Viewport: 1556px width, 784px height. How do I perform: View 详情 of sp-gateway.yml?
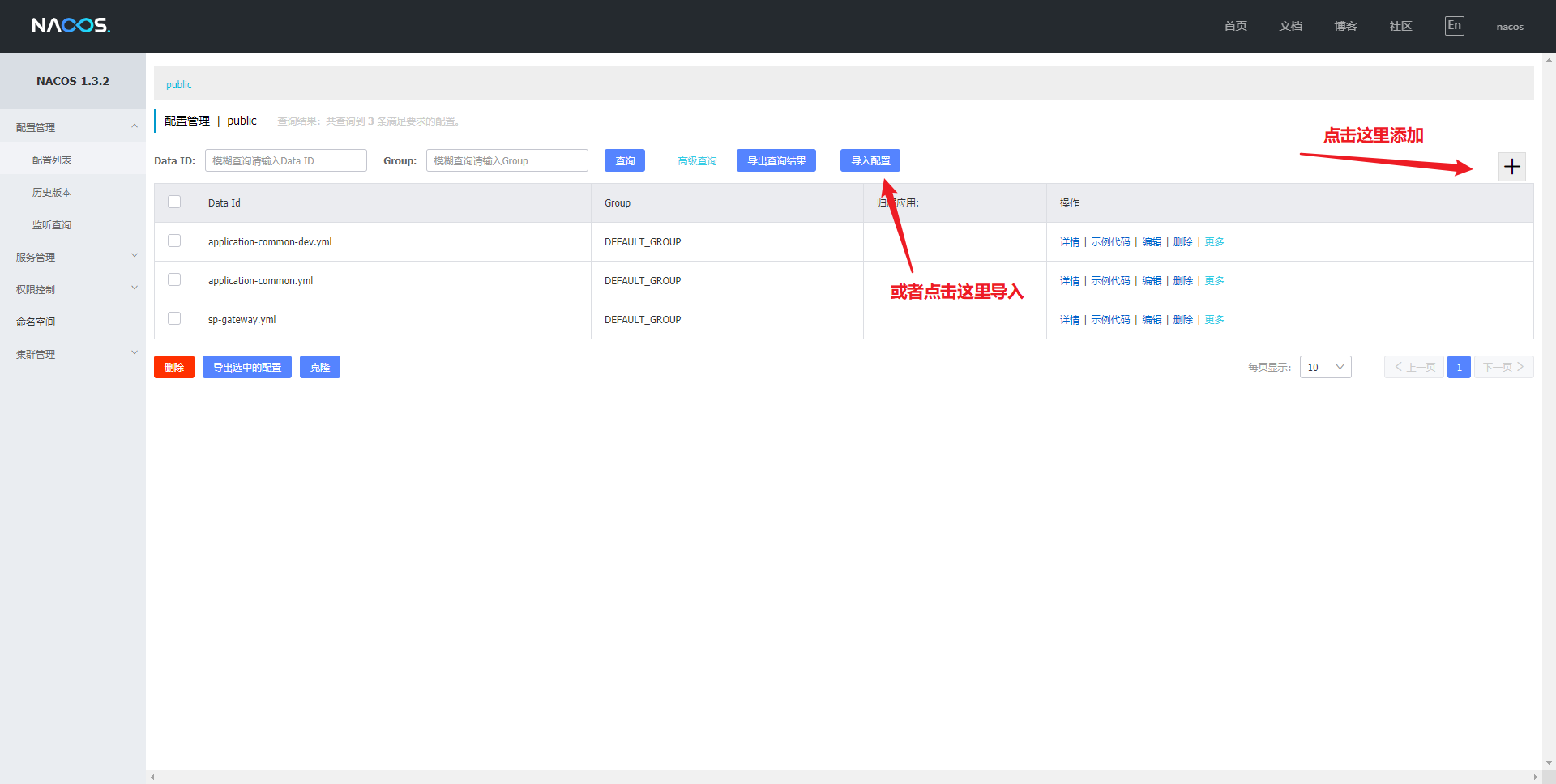click(x=1070, y=320)
